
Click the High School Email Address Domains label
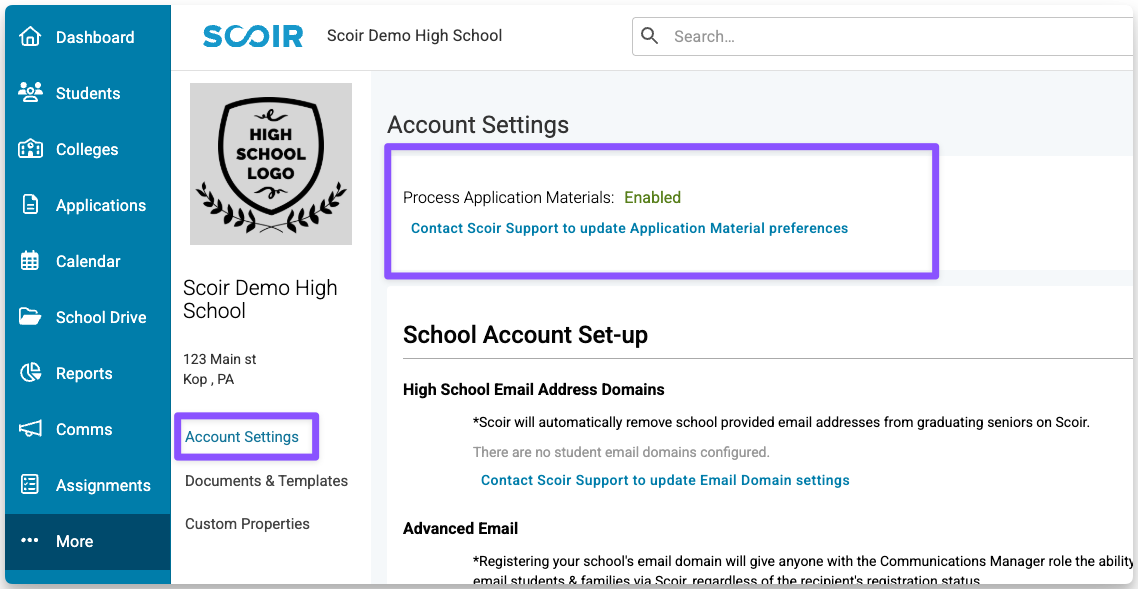tap(533, 390)
